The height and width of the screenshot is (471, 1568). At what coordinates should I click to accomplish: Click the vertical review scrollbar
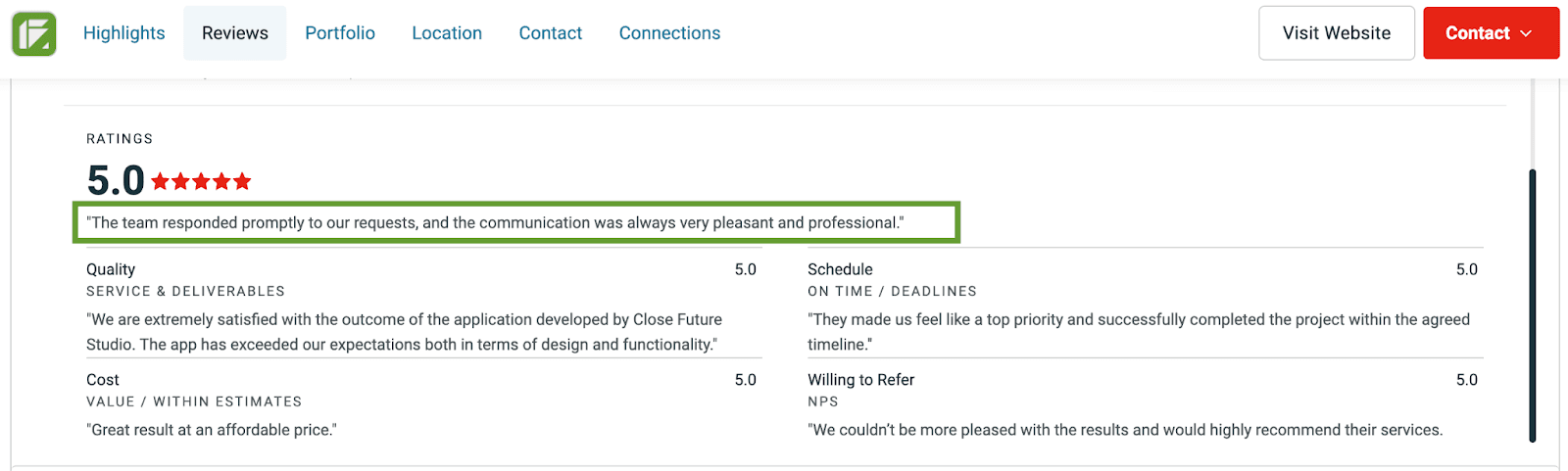click(x=1532, y=304)
